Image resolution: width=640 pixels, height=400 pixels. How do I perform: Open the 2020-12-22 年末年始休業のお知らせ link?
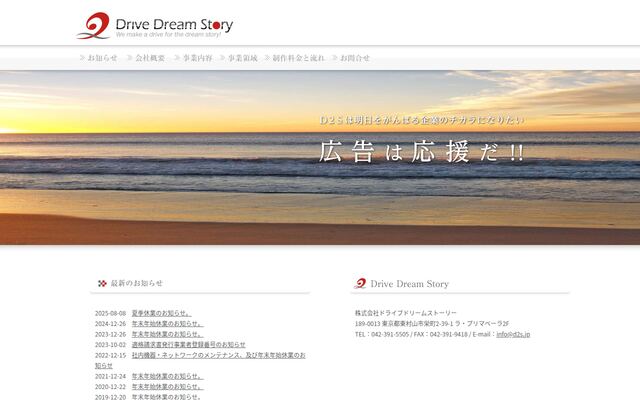tap(167, 387)
